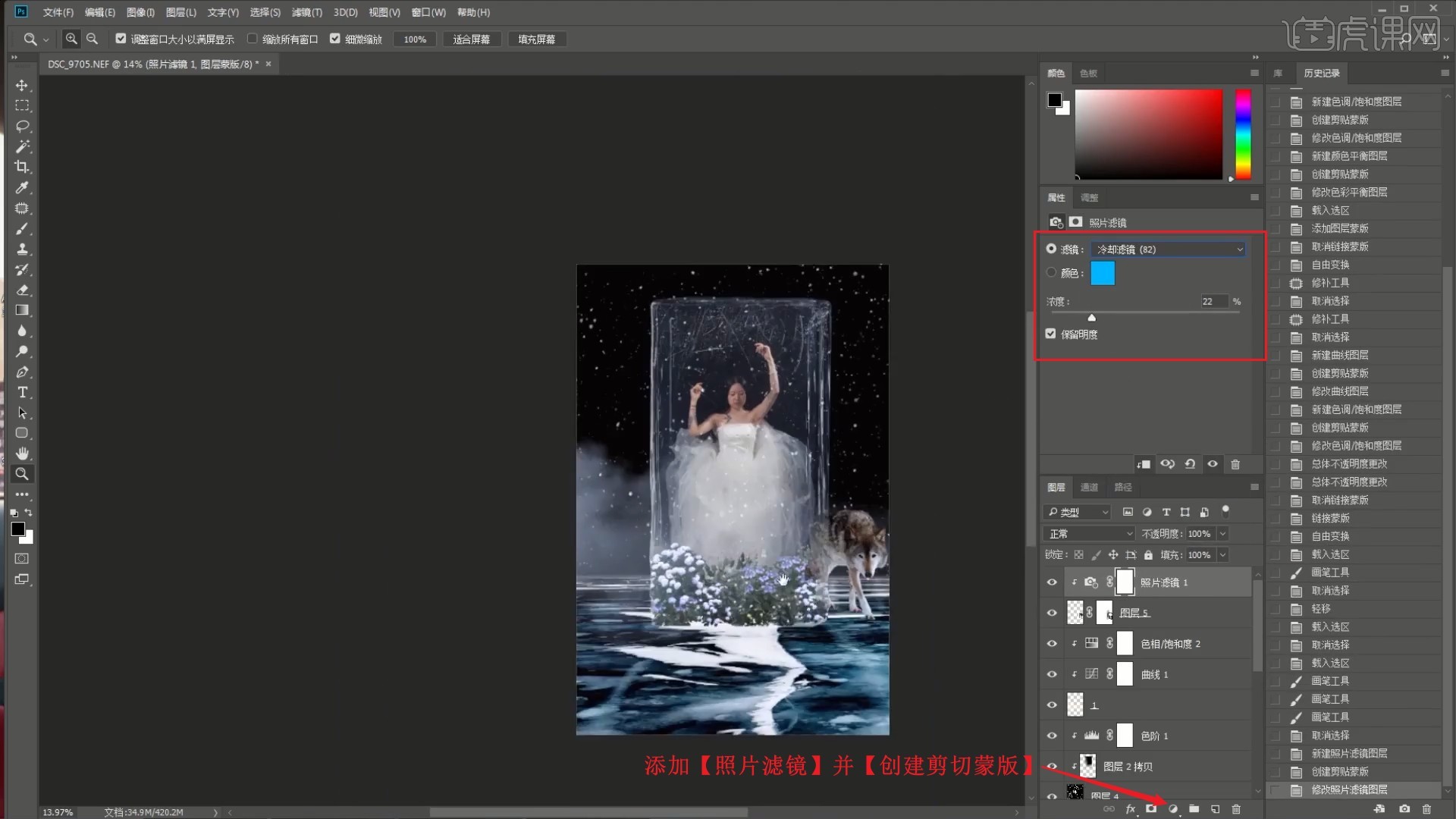Uncheck the 保留明度 checkbox

[x=1050, y=334]
